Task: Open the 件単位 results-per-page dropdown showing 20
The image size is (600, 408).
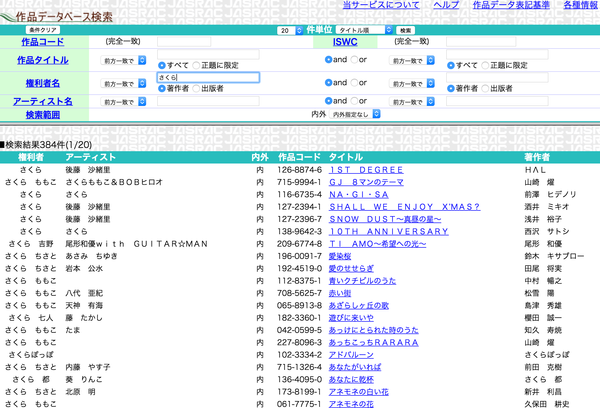Action: (288, 31)
